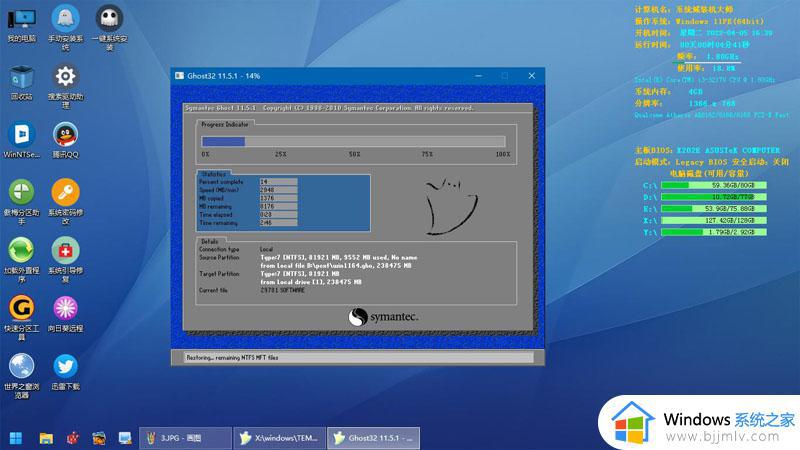Click the C:\ disk usage bar
800x450 pixels.
[x=714, y=185]
